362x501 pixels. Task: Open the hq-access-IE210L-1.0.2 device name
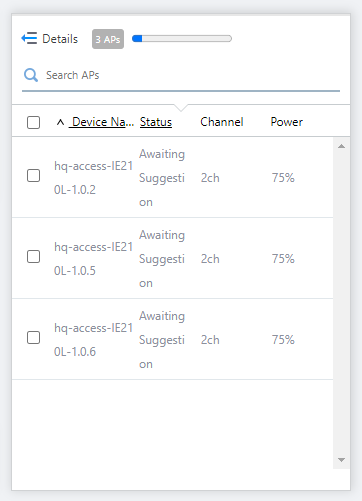pyautogui.click(x=93, y=178)
